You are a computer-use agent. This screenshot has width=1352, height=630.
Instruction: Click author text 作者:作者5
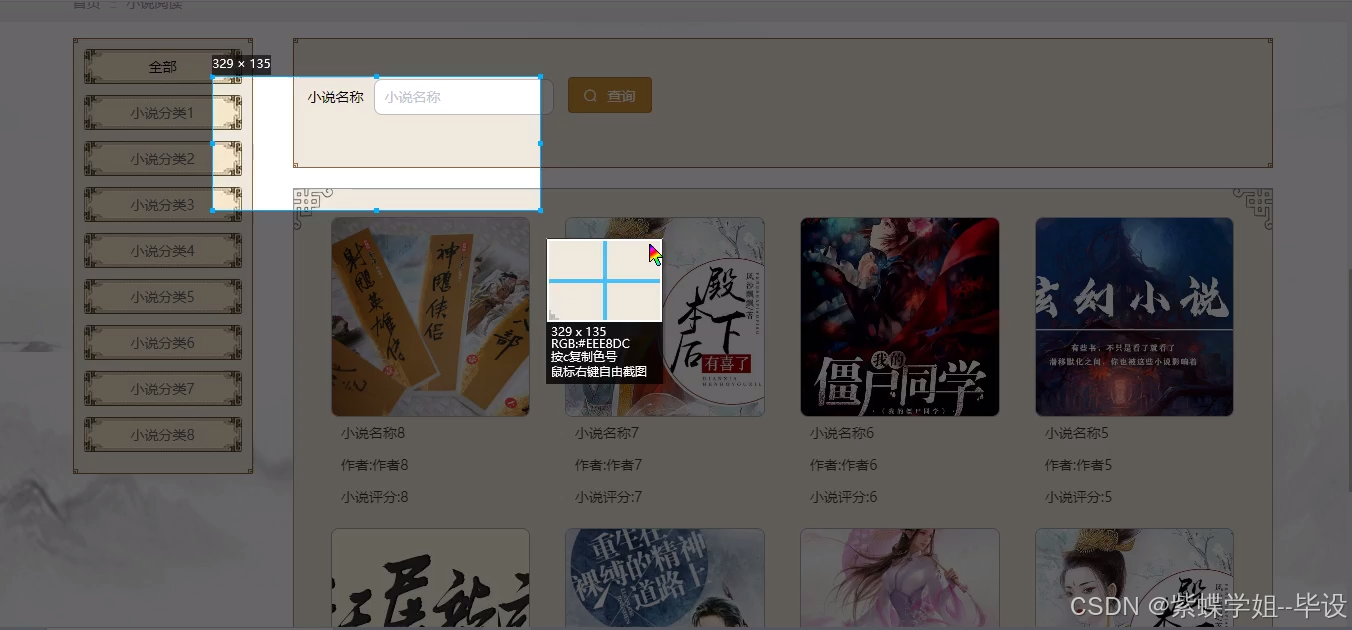pos(1078,465)
